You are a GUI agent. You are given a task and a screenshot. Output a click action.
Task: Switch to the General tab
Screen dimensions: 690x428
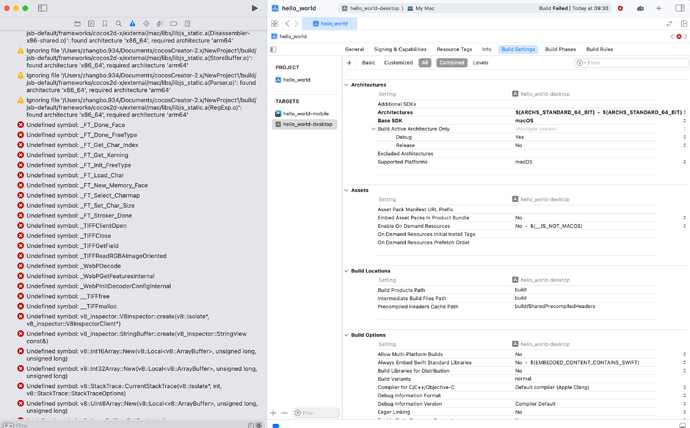coord(354,49)
